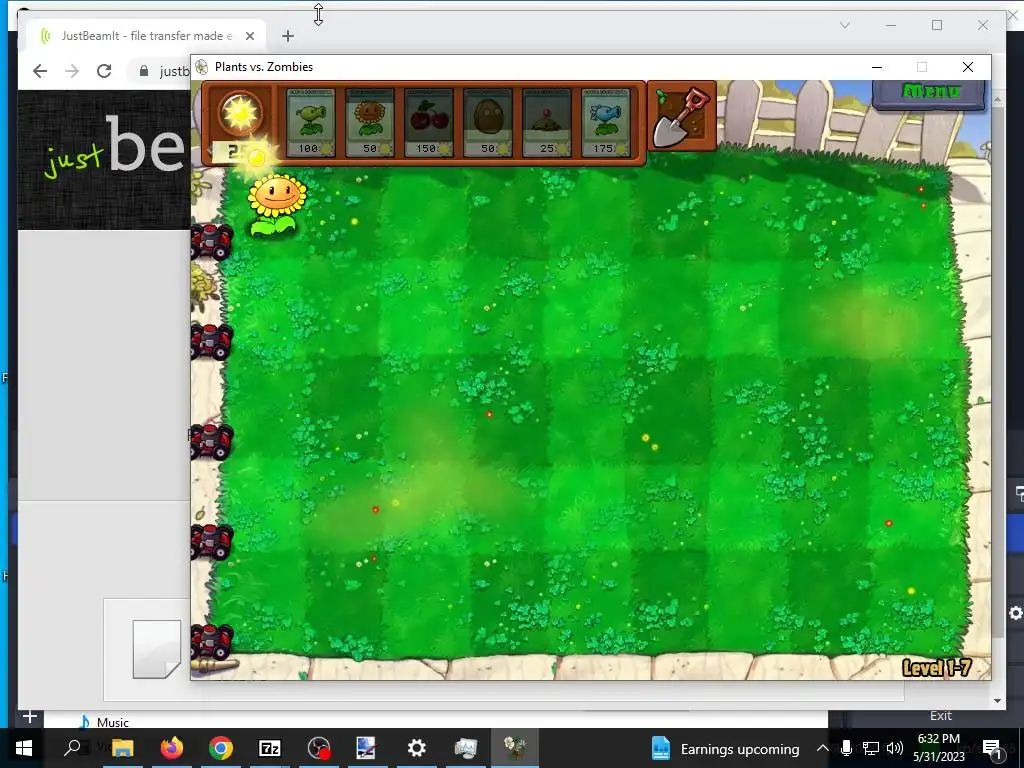The height and width of the screenshot is (768, 1024).
Task: Open the clock showing 6:32 PM
Action: (x=938, y=748)
